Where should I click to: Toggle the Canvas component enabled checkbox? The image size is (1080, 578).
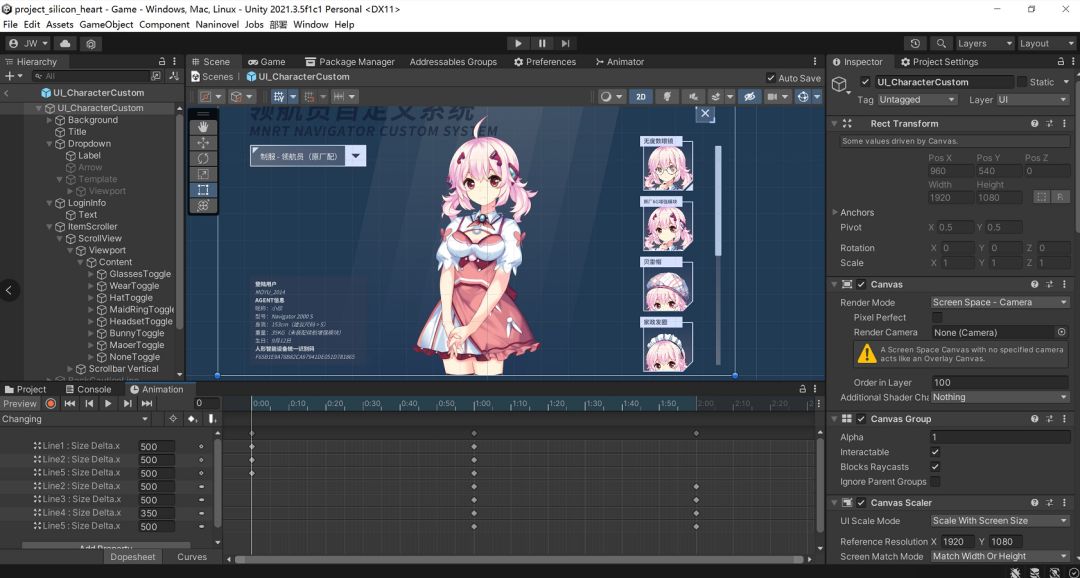point(861,285)
